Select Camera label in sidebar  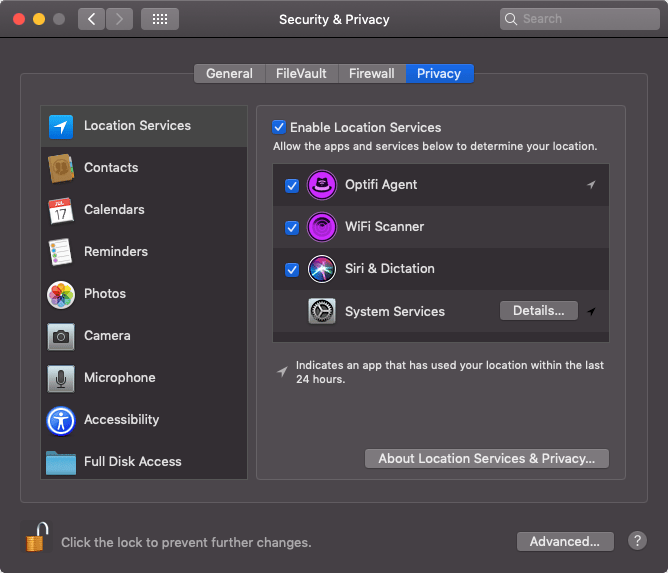pos(107,335)
